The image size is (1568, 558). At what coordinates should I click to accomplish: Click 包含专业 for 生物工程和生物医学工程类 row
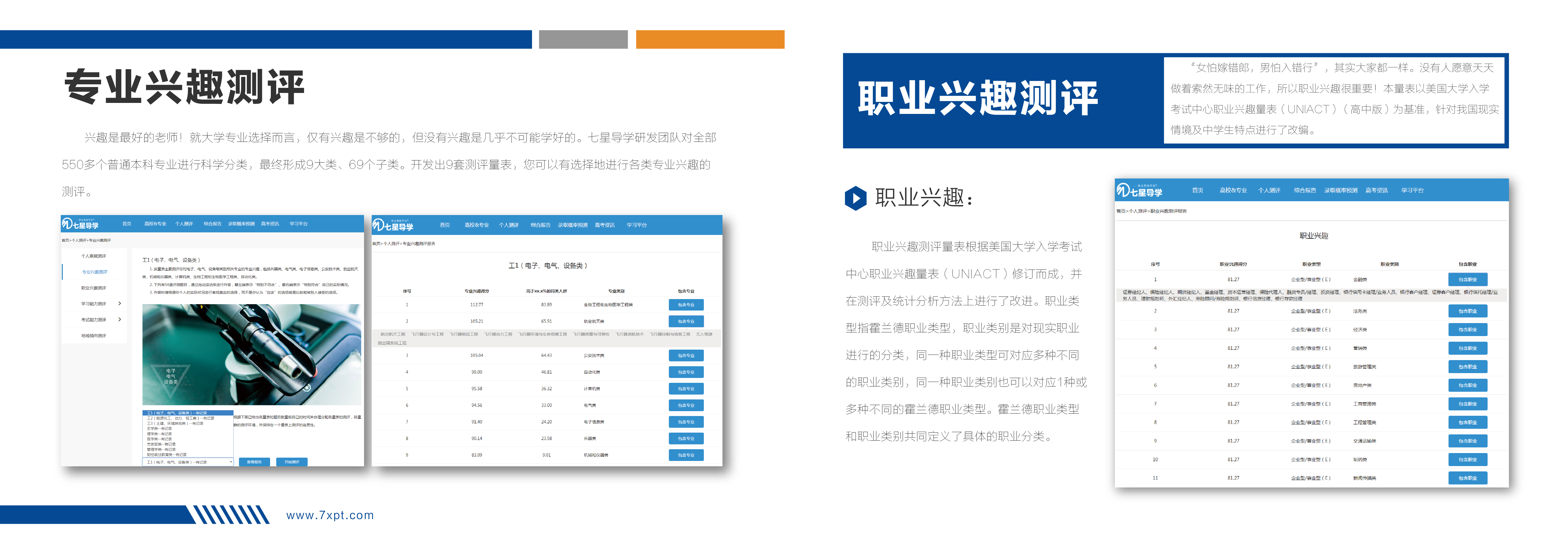(686, 305)
